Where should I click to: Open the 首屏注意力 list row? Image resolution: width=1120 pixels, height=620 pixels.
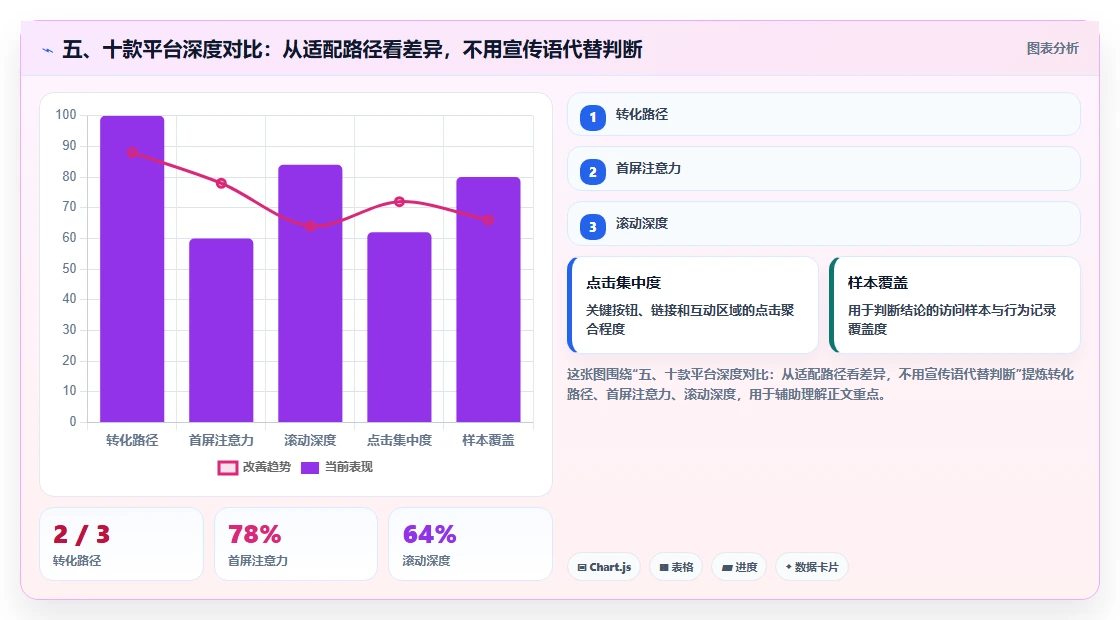click(x=824, y=169)
